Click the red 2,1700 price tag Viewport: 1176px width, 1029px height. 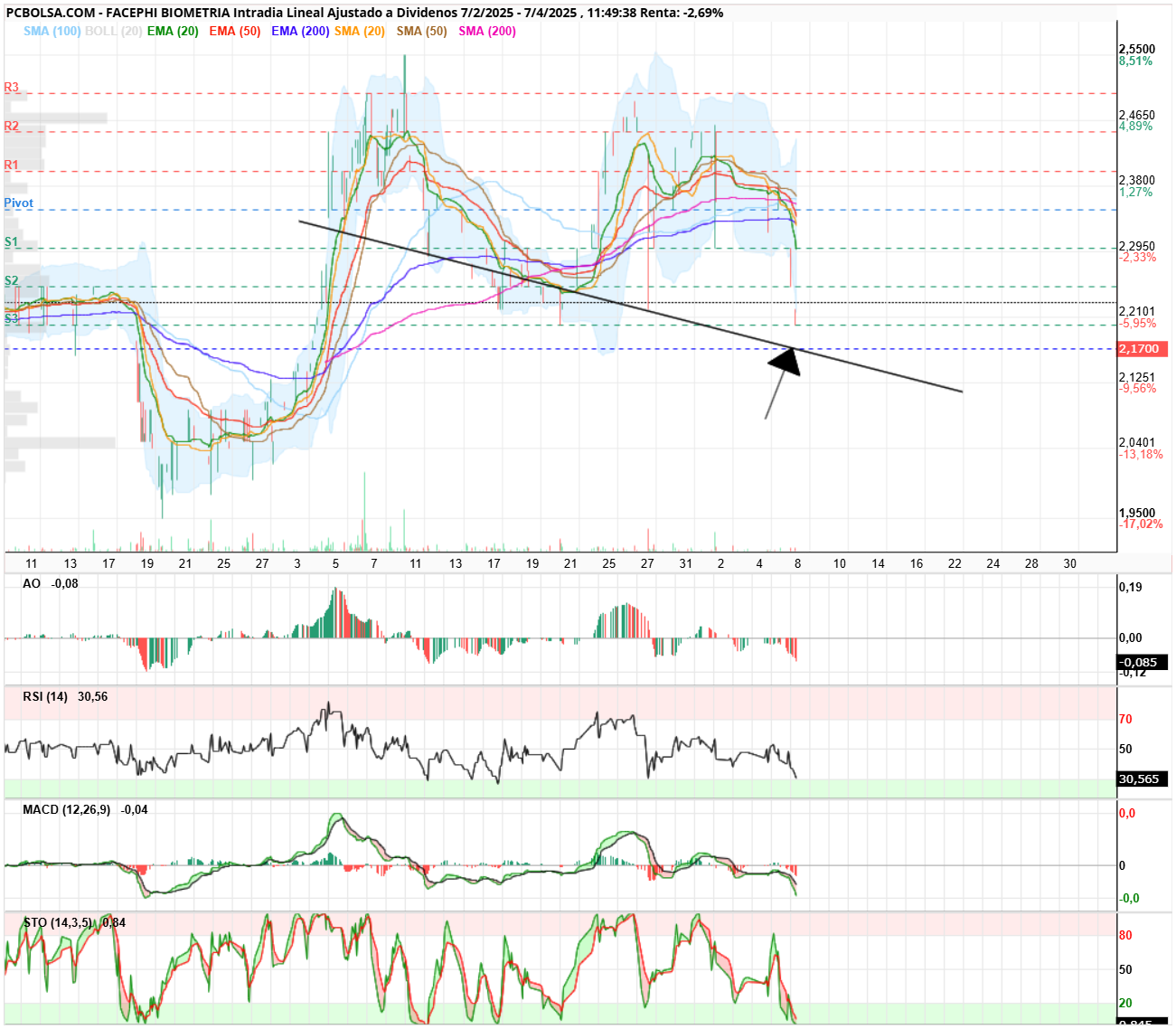point(1143,349)
